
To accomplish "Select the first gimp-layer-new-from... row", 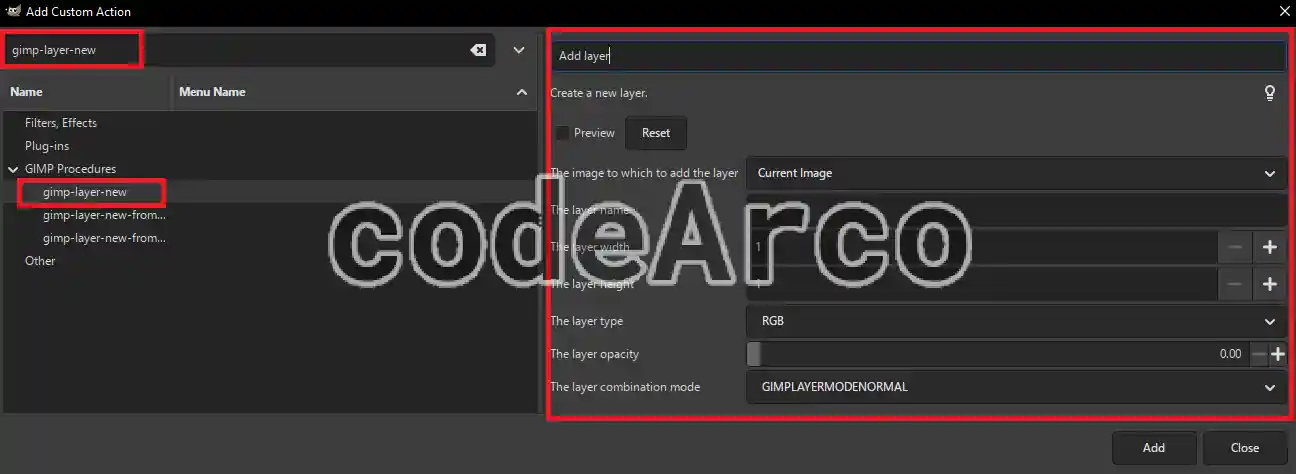I will tap(270, 215).
